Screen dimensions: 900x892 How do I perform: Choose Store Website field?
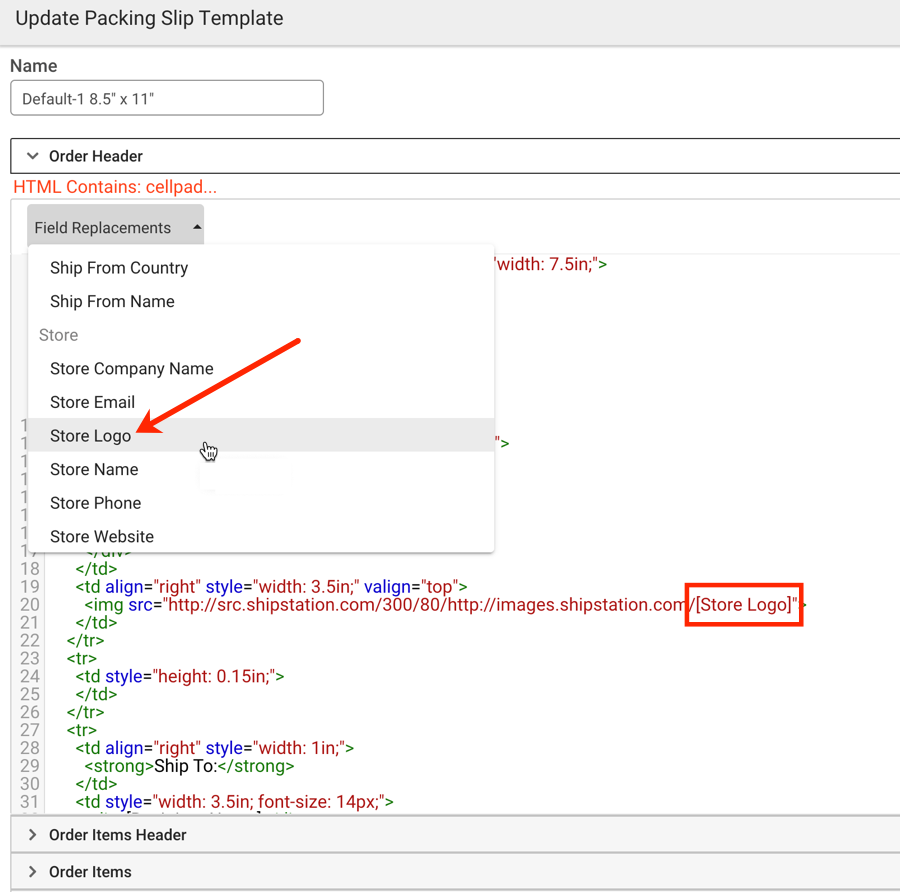(261, 536)
